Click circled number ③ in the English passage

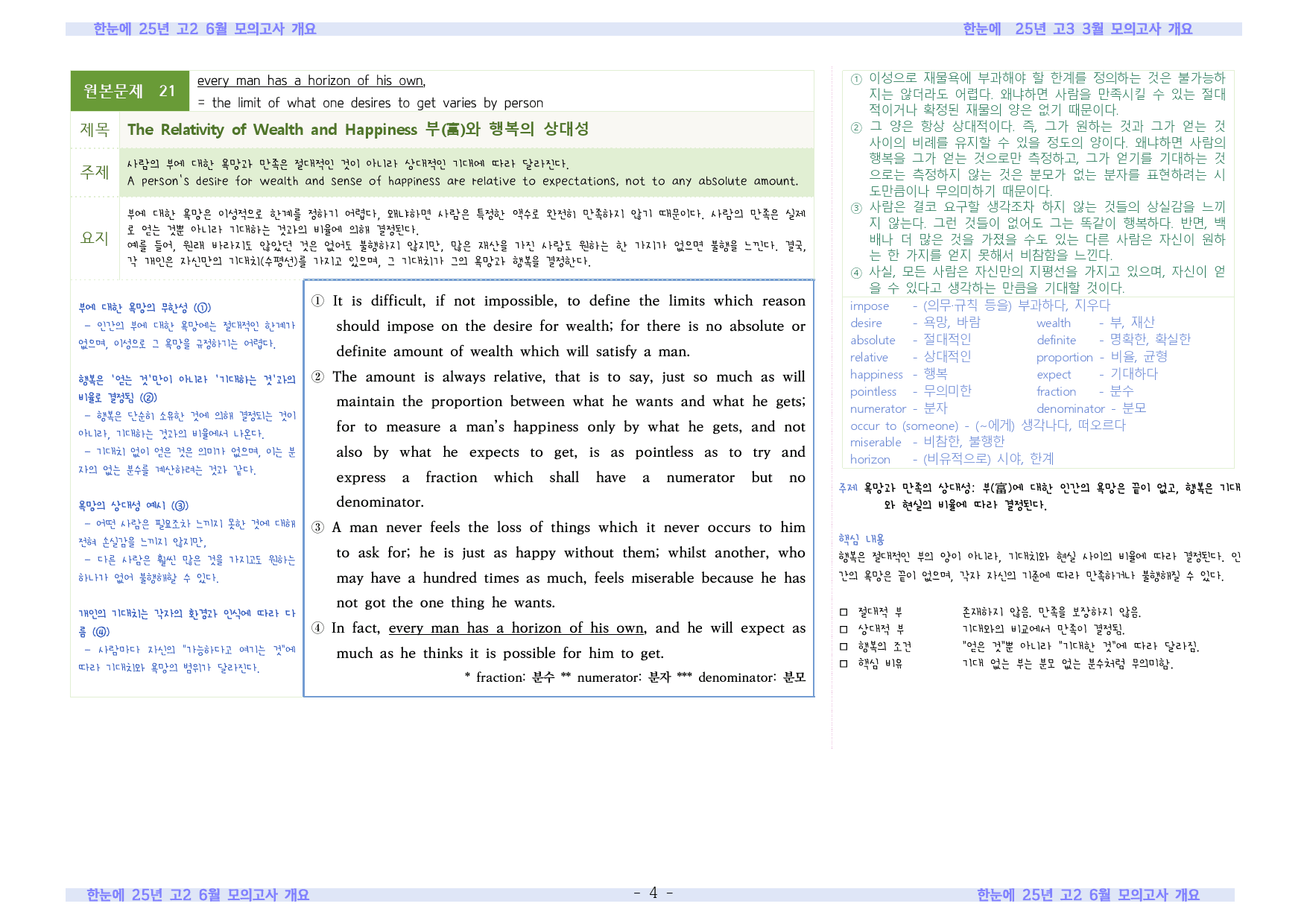[317, 528]
